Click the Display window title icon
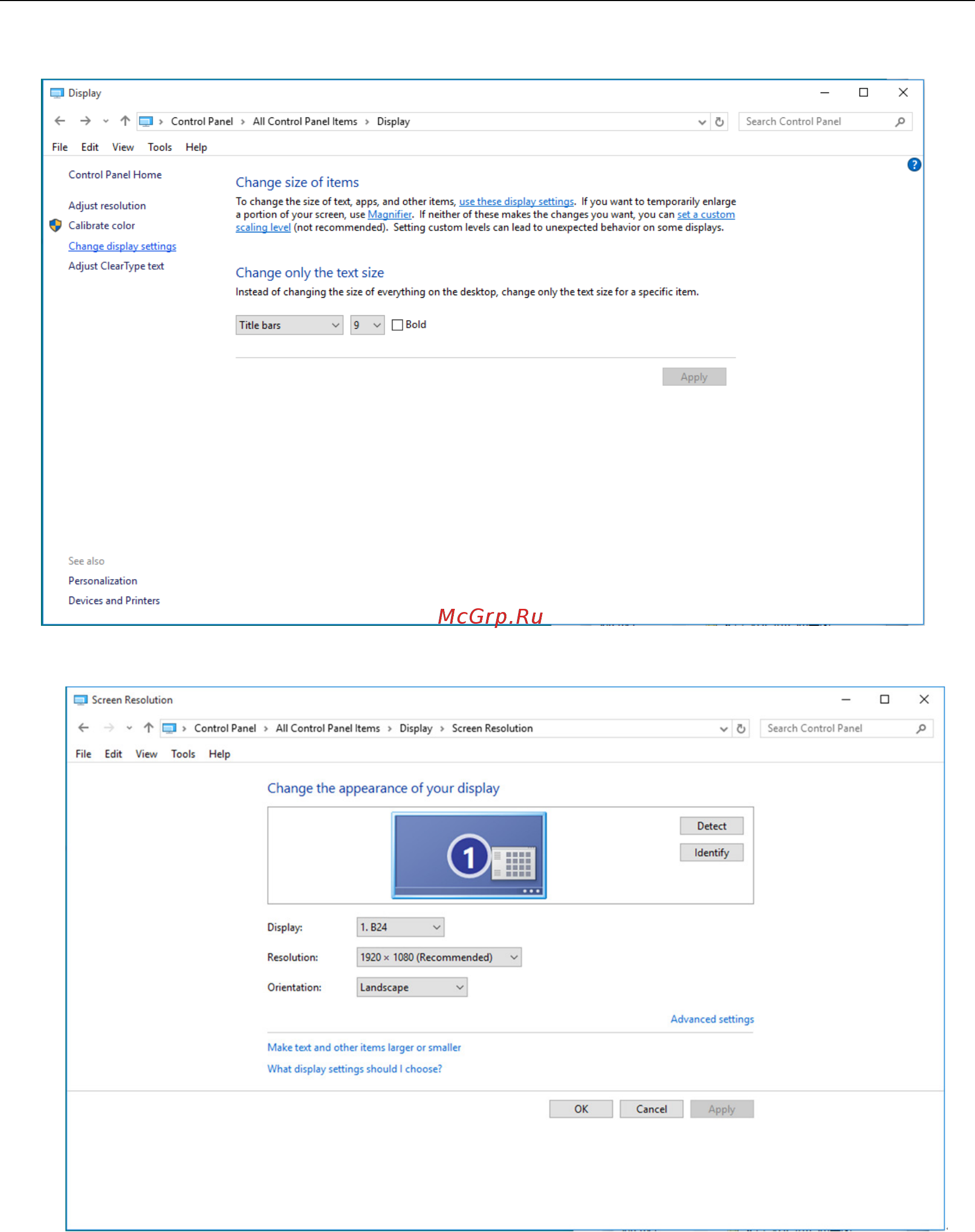 (x=56, y=93)
